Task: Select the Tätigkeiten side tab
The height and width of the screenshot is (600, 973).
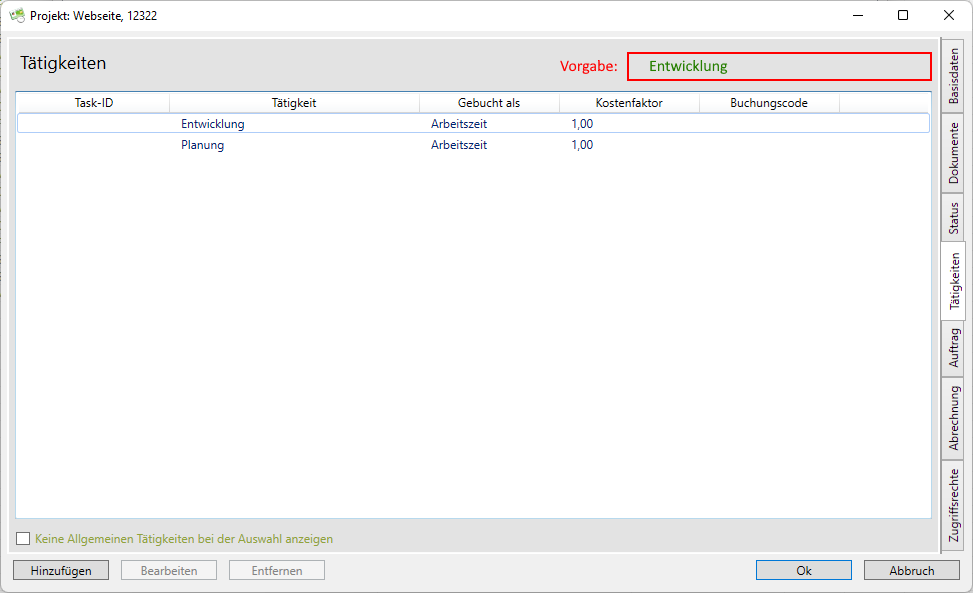Action: point(953,283)
